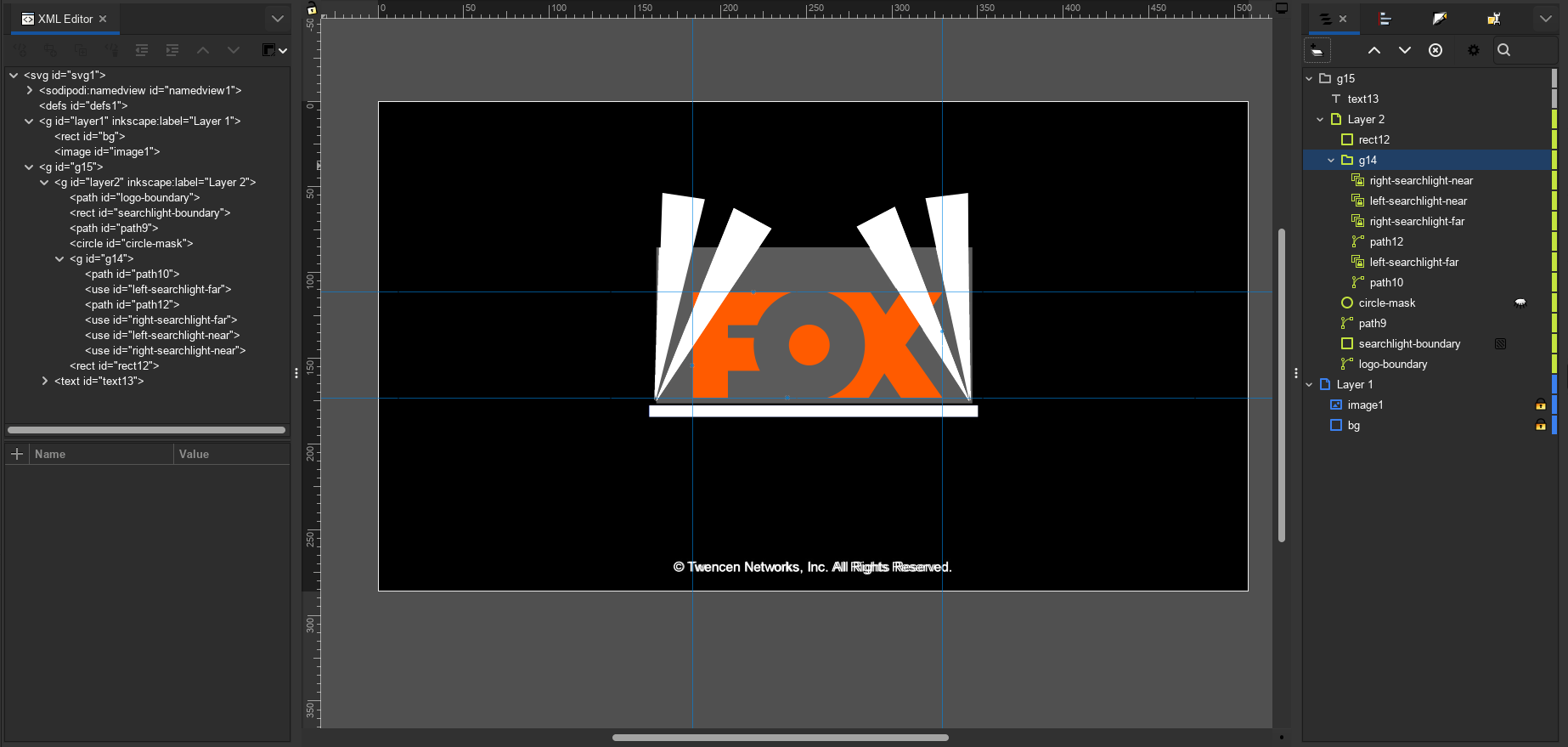
Task: Click the canvas horizontal scrollbar
Action: [780, 738]
